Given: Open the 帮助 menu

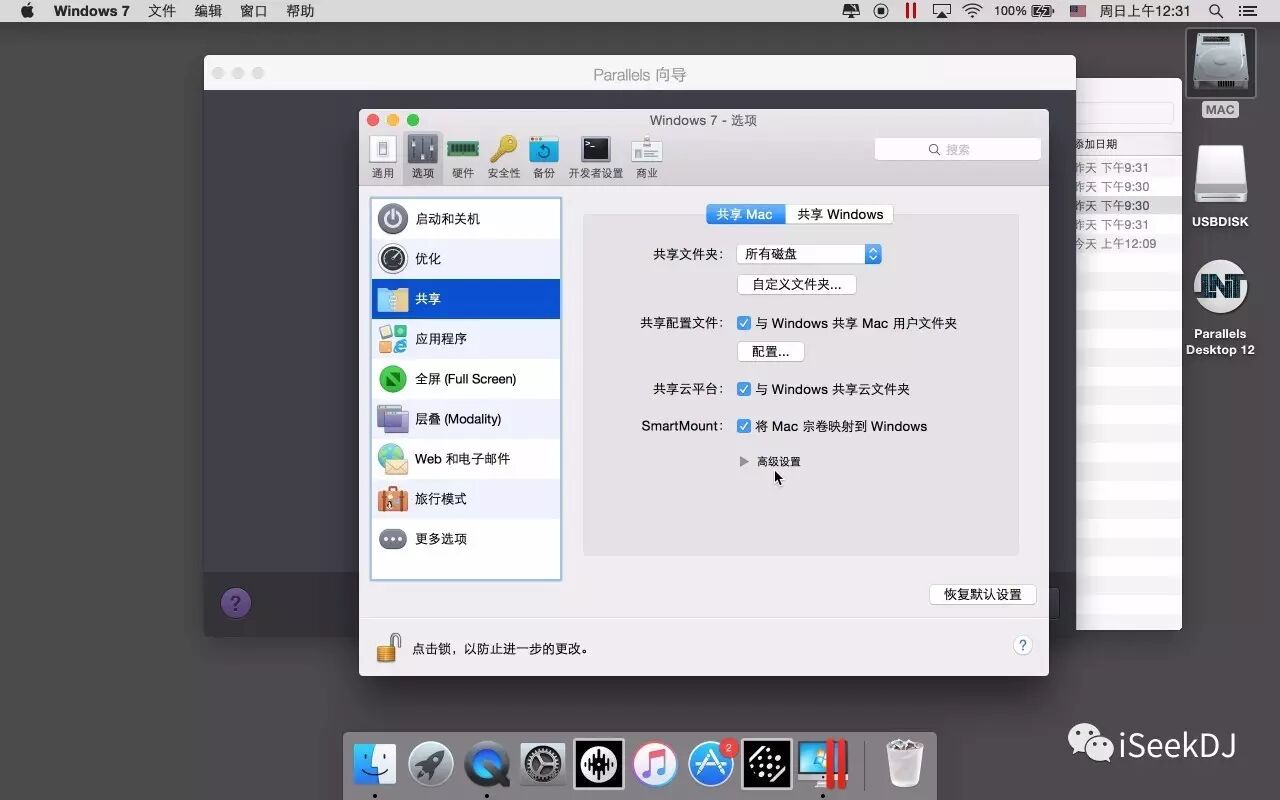Looking at the screenshot, I should (300, 11).
